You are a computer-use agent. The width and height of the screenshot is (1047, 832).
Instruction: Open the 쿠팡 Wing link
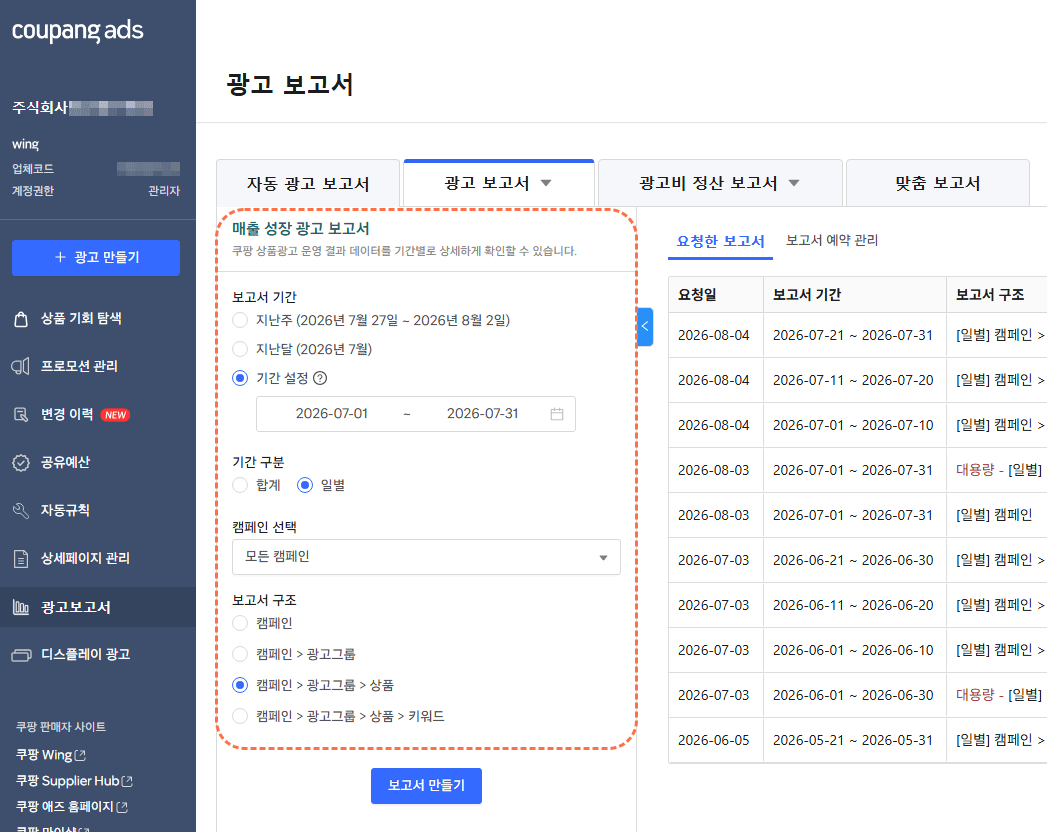point(43,755)
